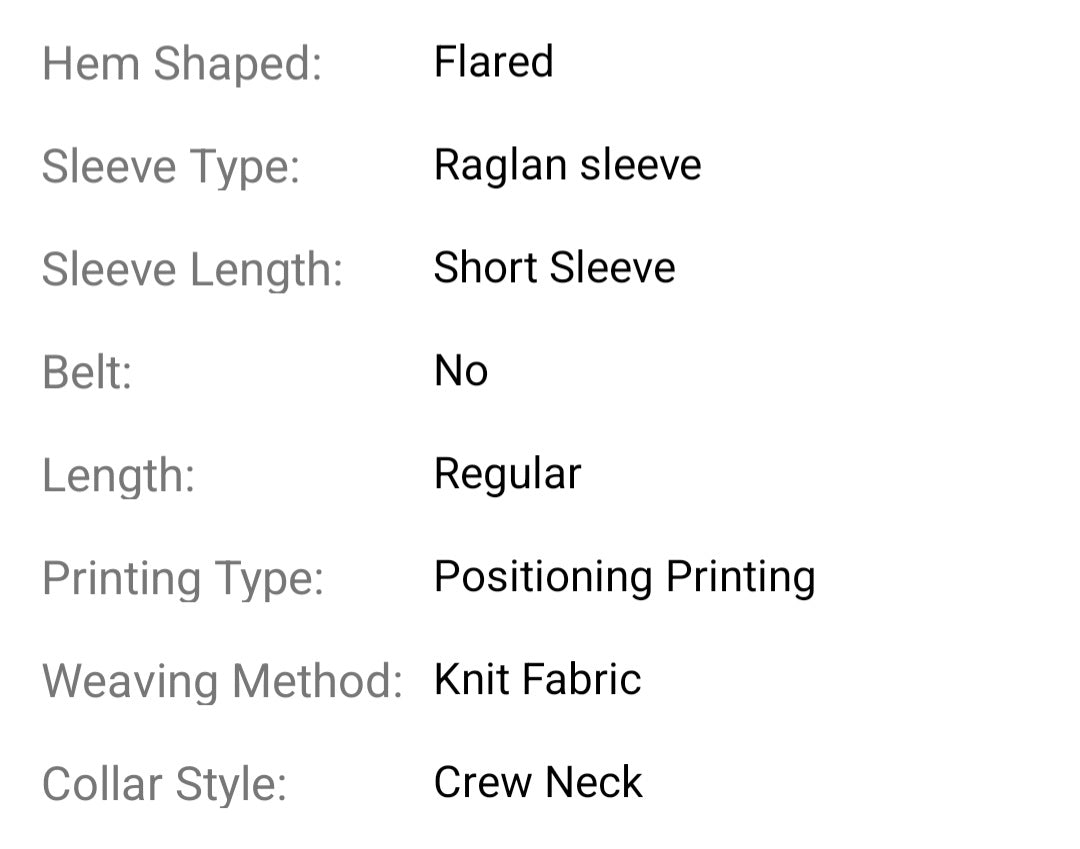
Task: Select the "Flared" hem value
Action: (x=493, y=62)
